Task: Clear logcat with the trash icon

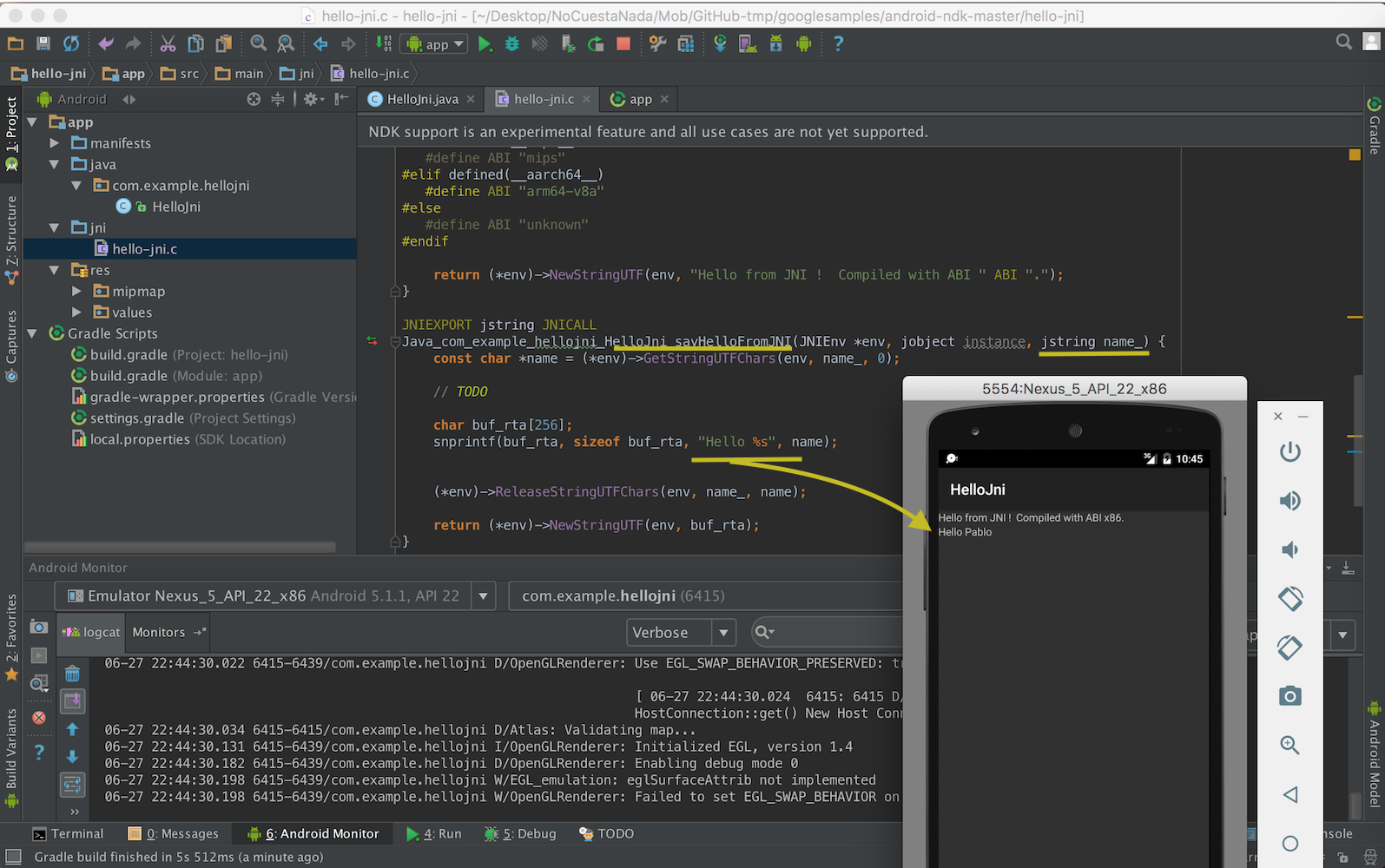Action: pyautogui.click(x=73, y=674)
